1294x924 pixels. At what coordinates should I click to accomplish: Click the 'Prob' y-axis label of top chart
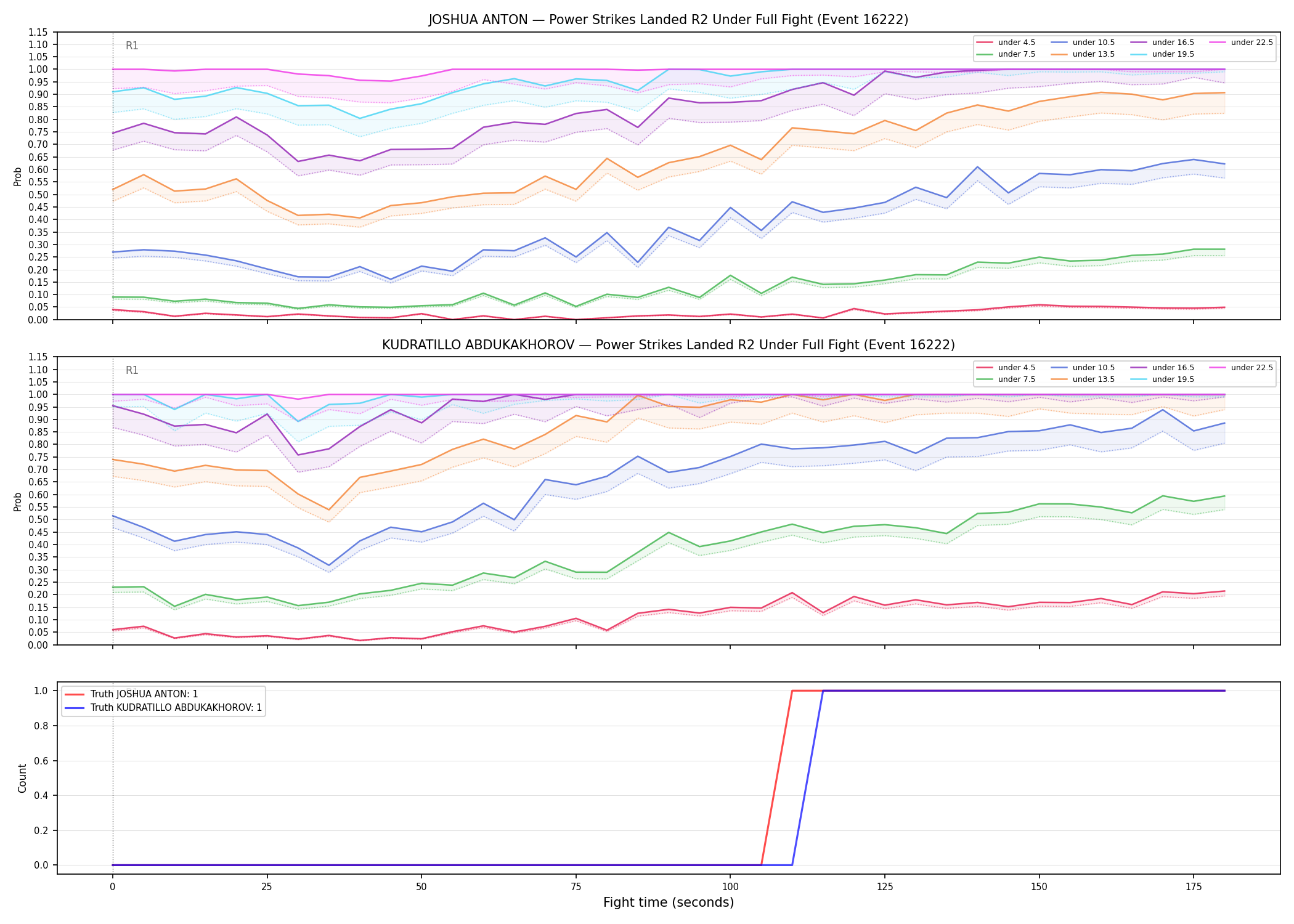(18, 176)
